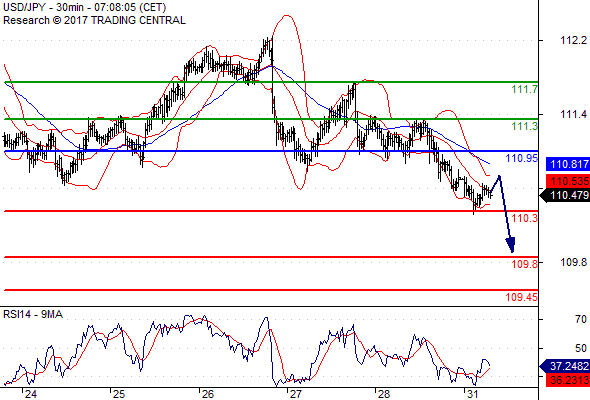Viewport: 590px width, 400px height.
Task: Click the 112.2 price axis label
Action: [x=573, y=40]
